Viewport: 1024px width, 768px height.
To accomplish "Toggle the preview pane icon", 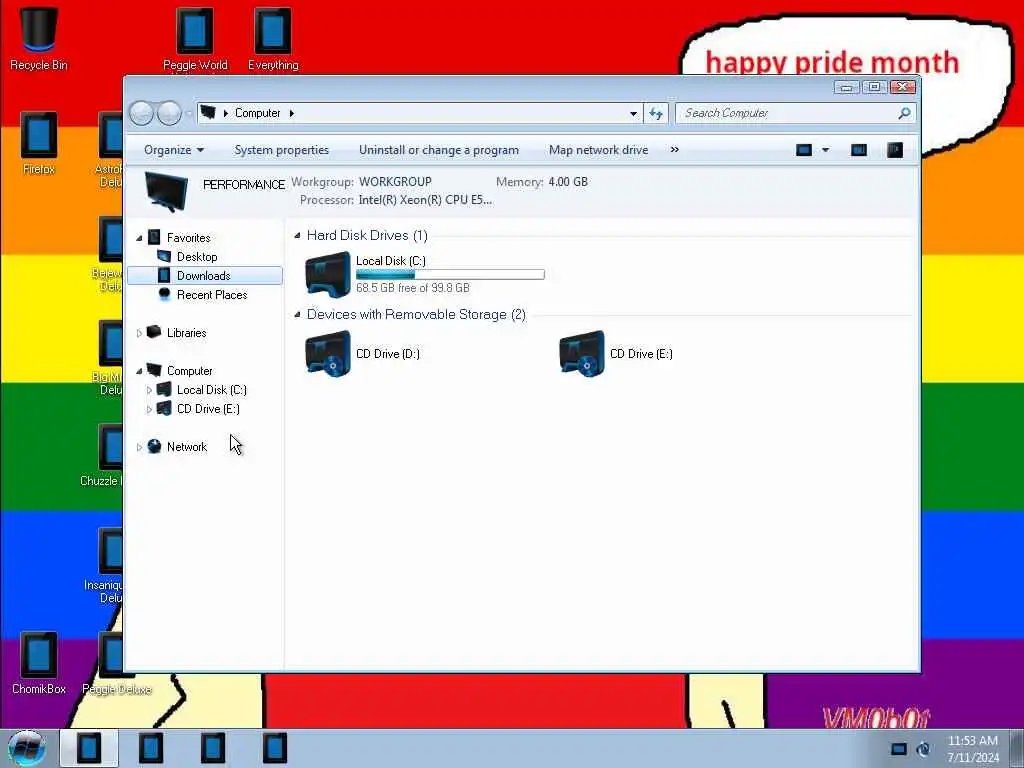I will (859, 150).
